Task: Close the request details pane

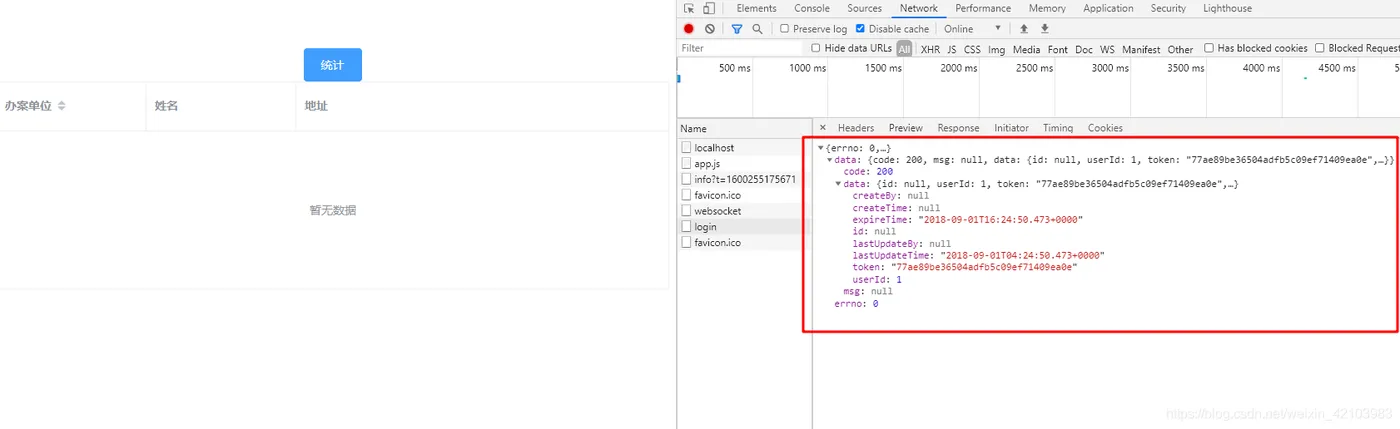Action: click(x=823, y=128)
